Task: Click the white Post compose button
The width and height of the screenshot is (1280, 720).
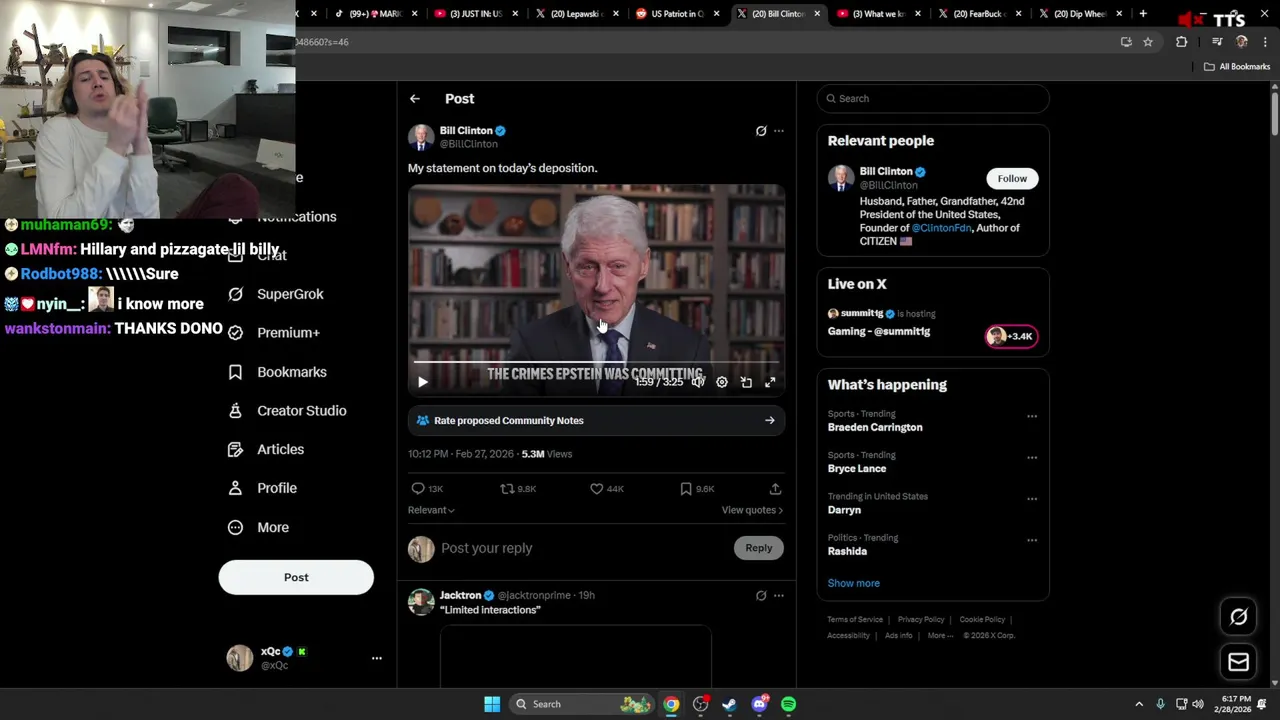Action: pos(296,577)
